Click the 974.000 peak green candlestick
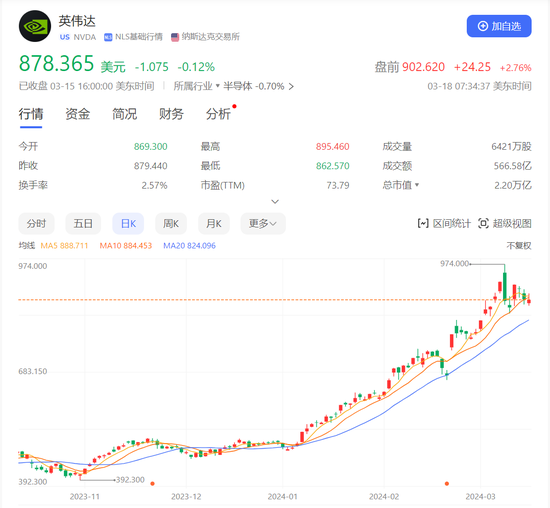Image resolution: width=550 pixels, height=508 pixels. (505, 286)
